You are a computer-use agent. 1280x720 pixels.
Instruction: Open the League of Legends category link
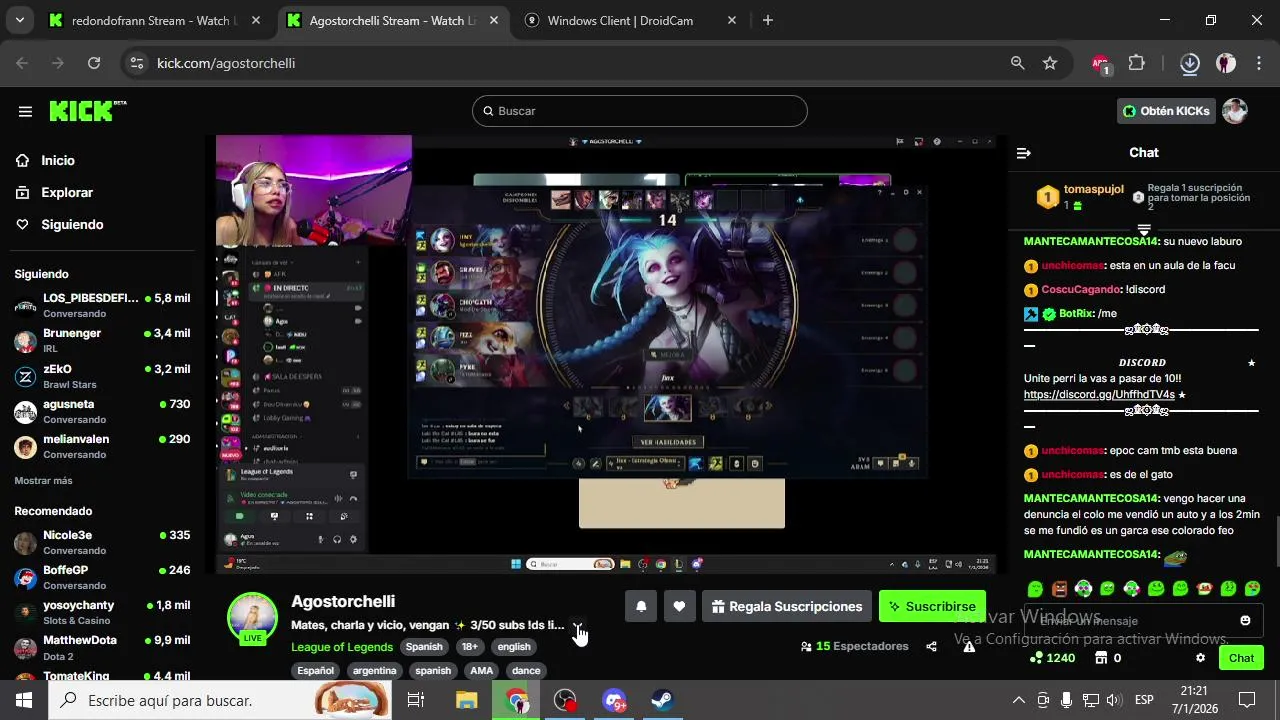[x=342, y=647]
